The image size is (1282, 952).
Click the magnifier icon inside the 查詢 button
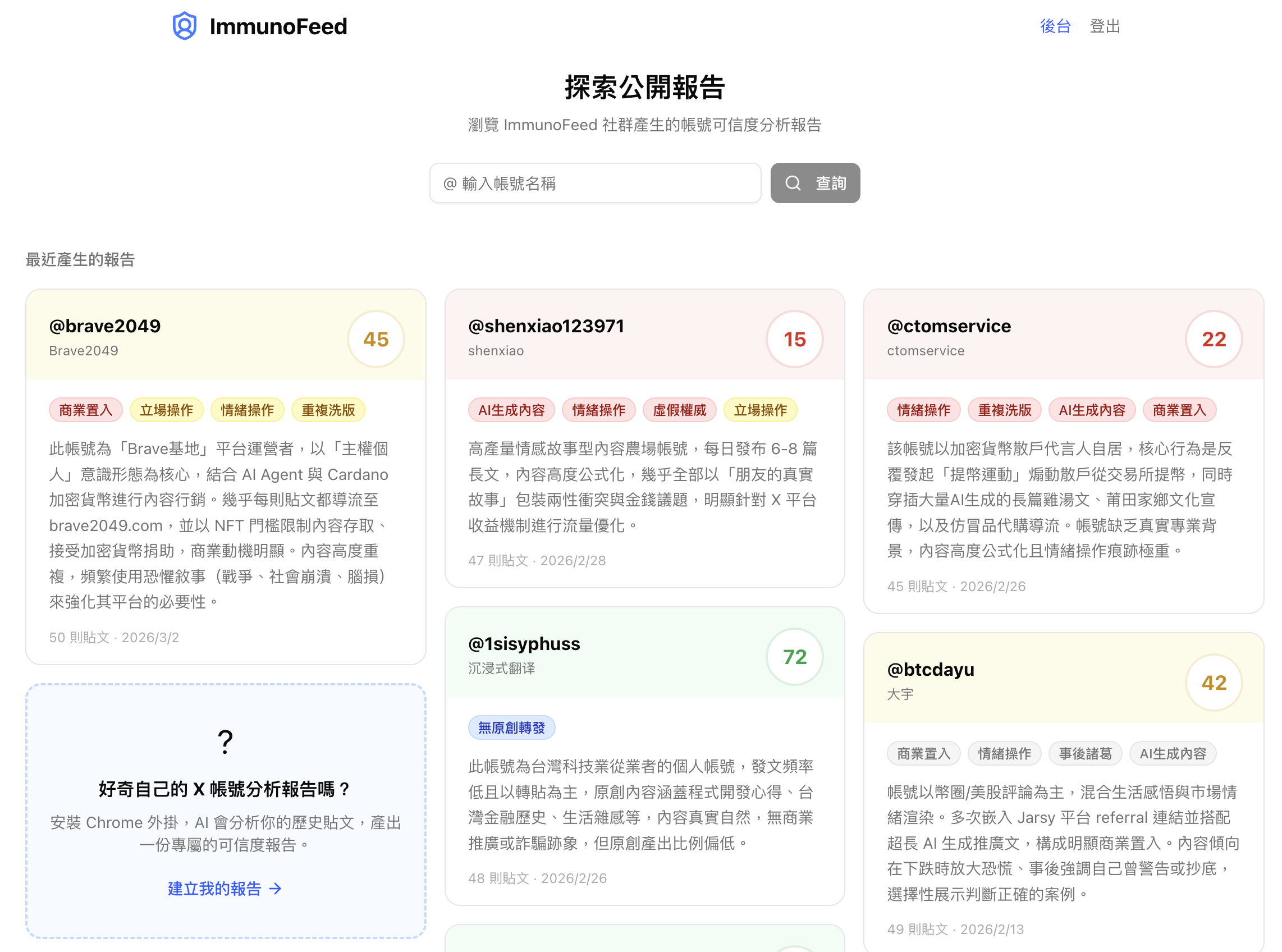tap(794, 182)
